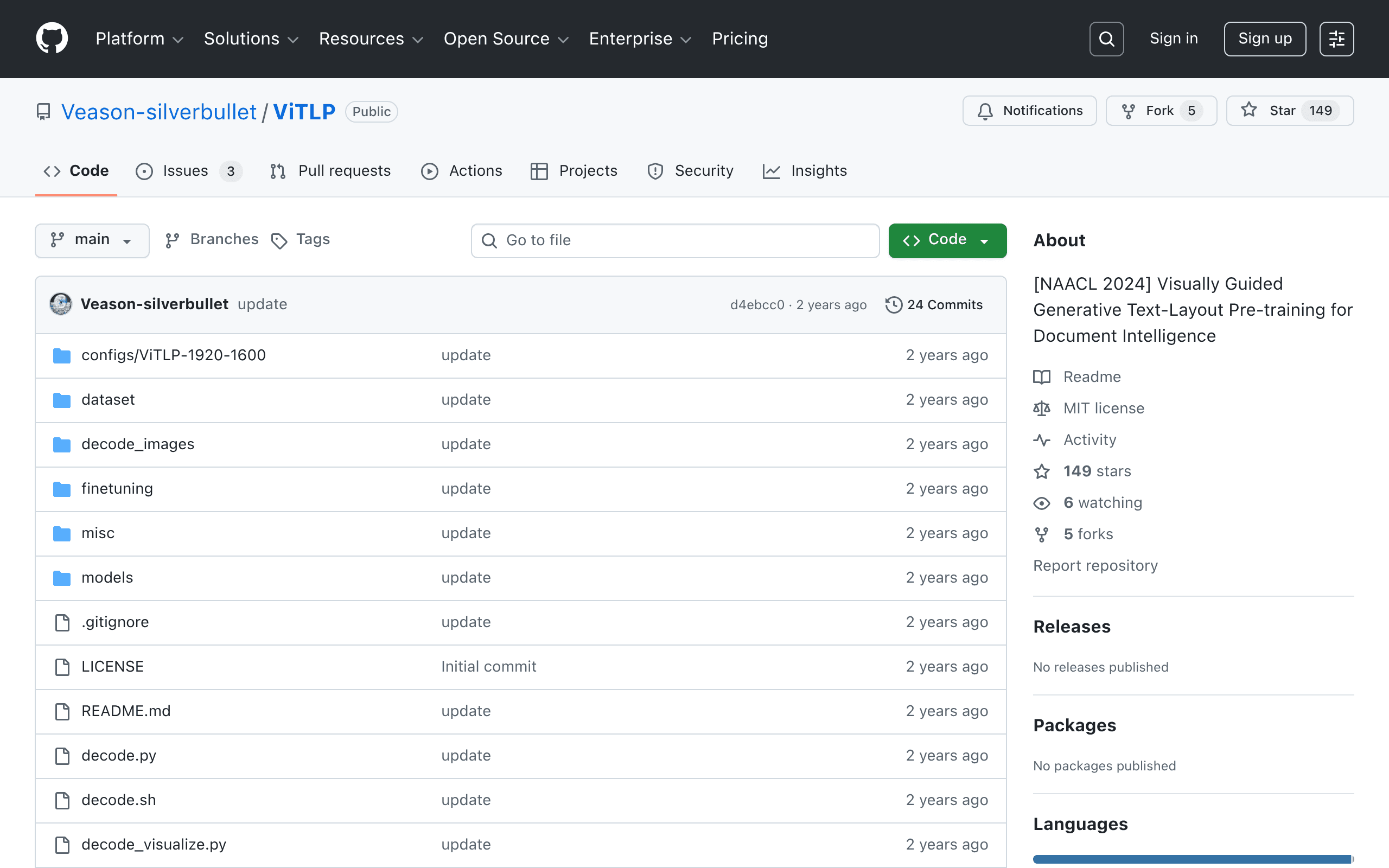Fork the repository using Fork button
Screen dimensions: 1389x868
[1161, 111]
